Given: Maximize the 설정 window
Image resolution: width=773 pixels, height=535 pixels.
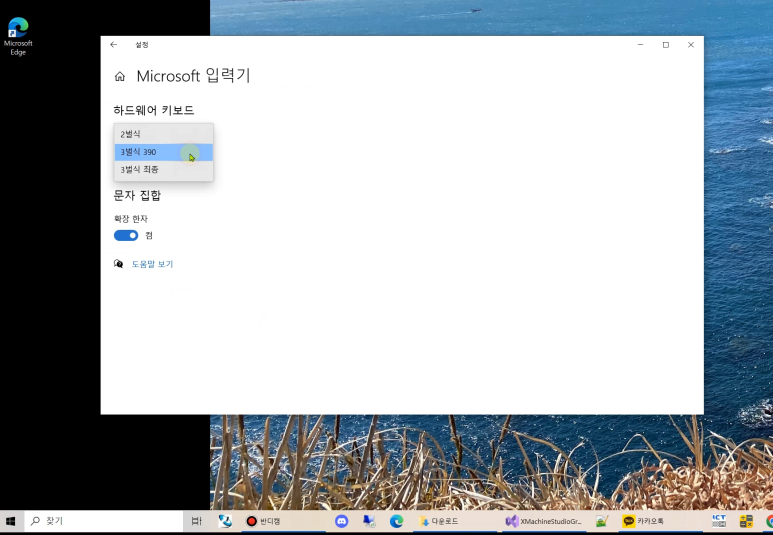Looking at the screenshot, I should click(x=666, y=44).
